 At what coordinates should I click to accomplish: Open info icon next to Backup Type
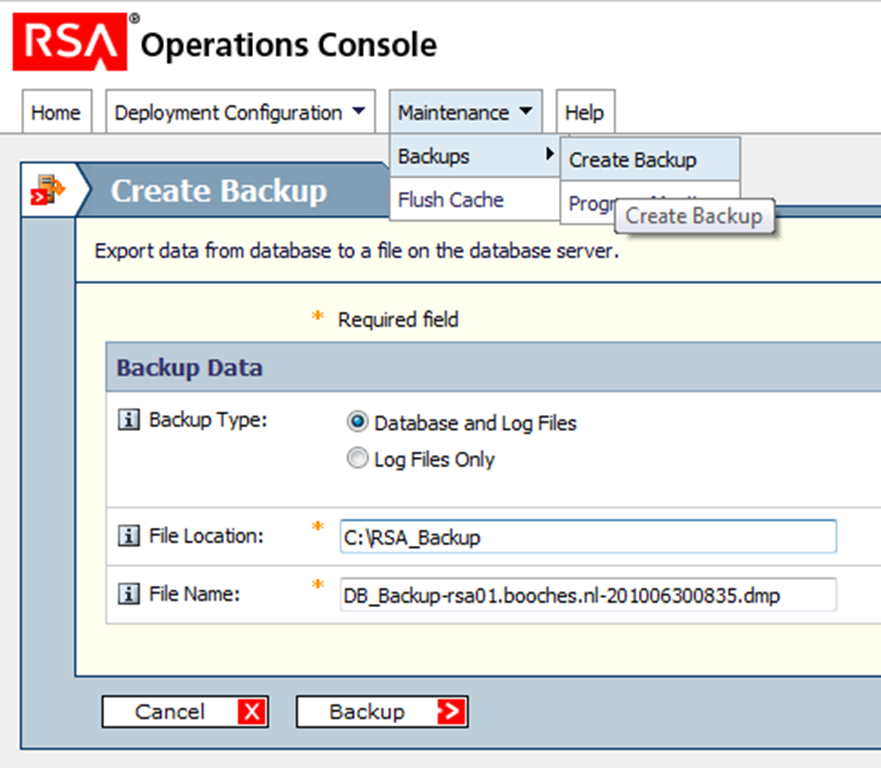tap(128, 420)
